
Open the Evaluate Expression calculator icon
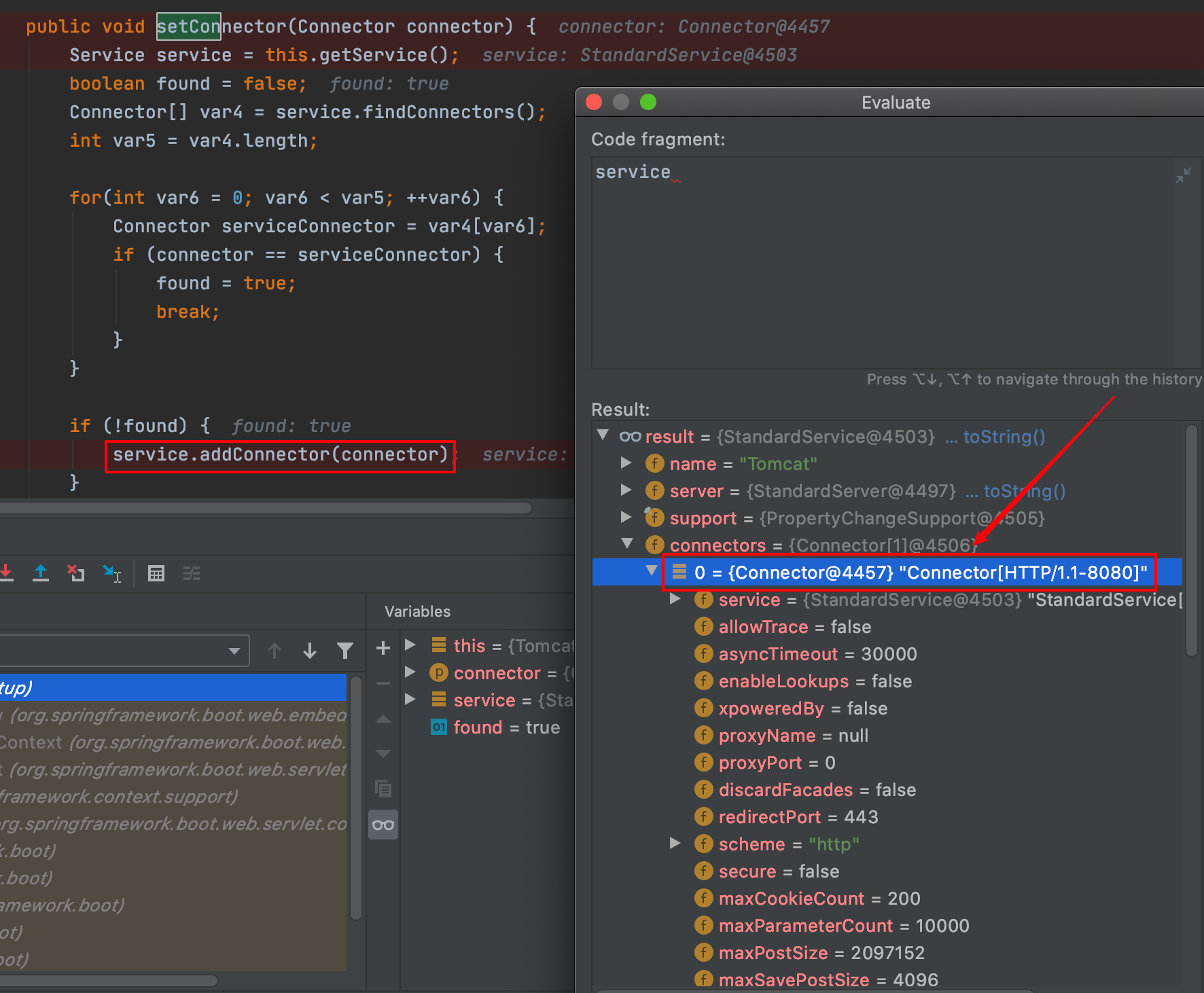(156, 573)
